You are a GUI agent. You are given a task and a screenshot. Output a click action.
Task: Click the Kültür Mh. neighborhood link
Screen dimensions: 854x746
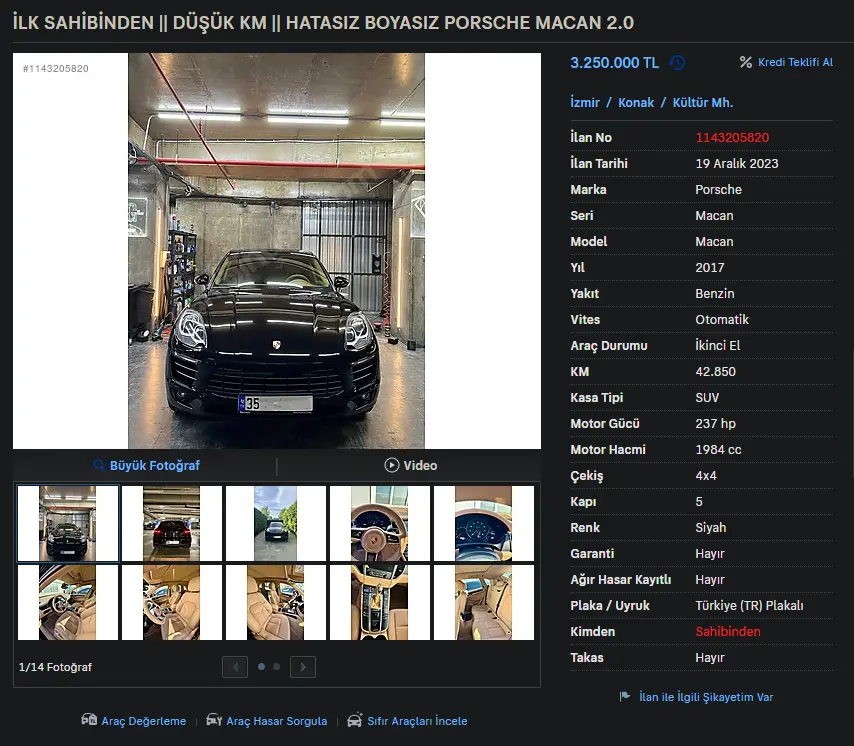(x=703, y=102)
